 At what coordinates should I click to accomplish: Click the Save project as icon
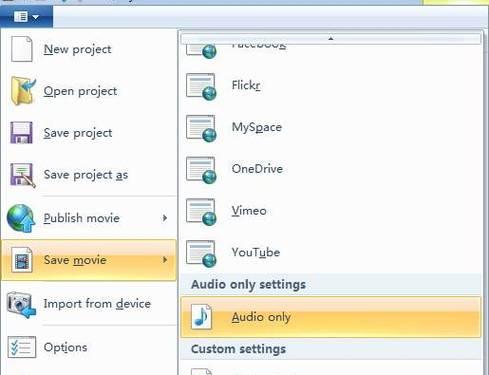(x=23, y=175)
